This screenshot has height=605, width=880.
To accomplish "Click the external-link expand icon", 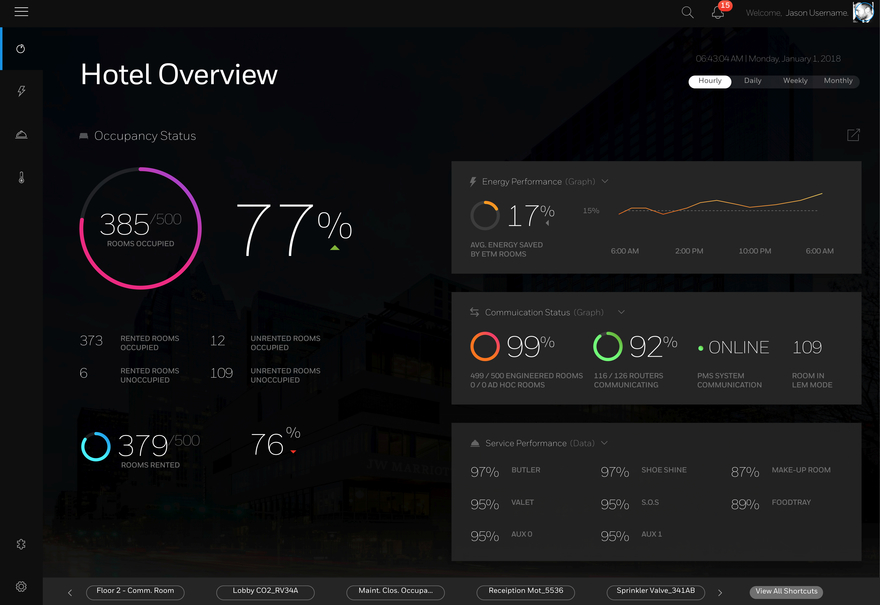I will (x=853, y=135).
